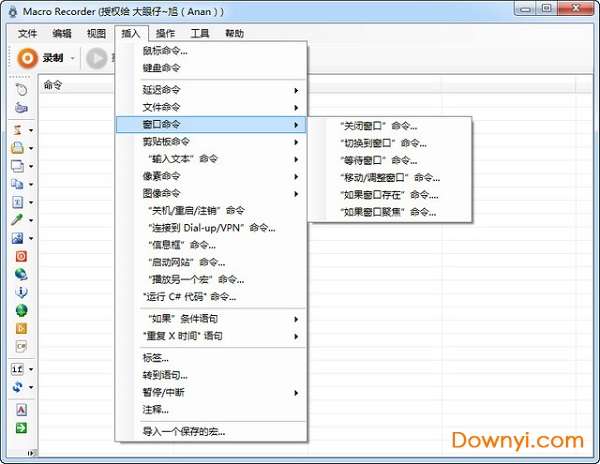Image resolution: width=600 pixels, height=464 pixels.
Task: Click the message box info icon
Action: [21, 292]
